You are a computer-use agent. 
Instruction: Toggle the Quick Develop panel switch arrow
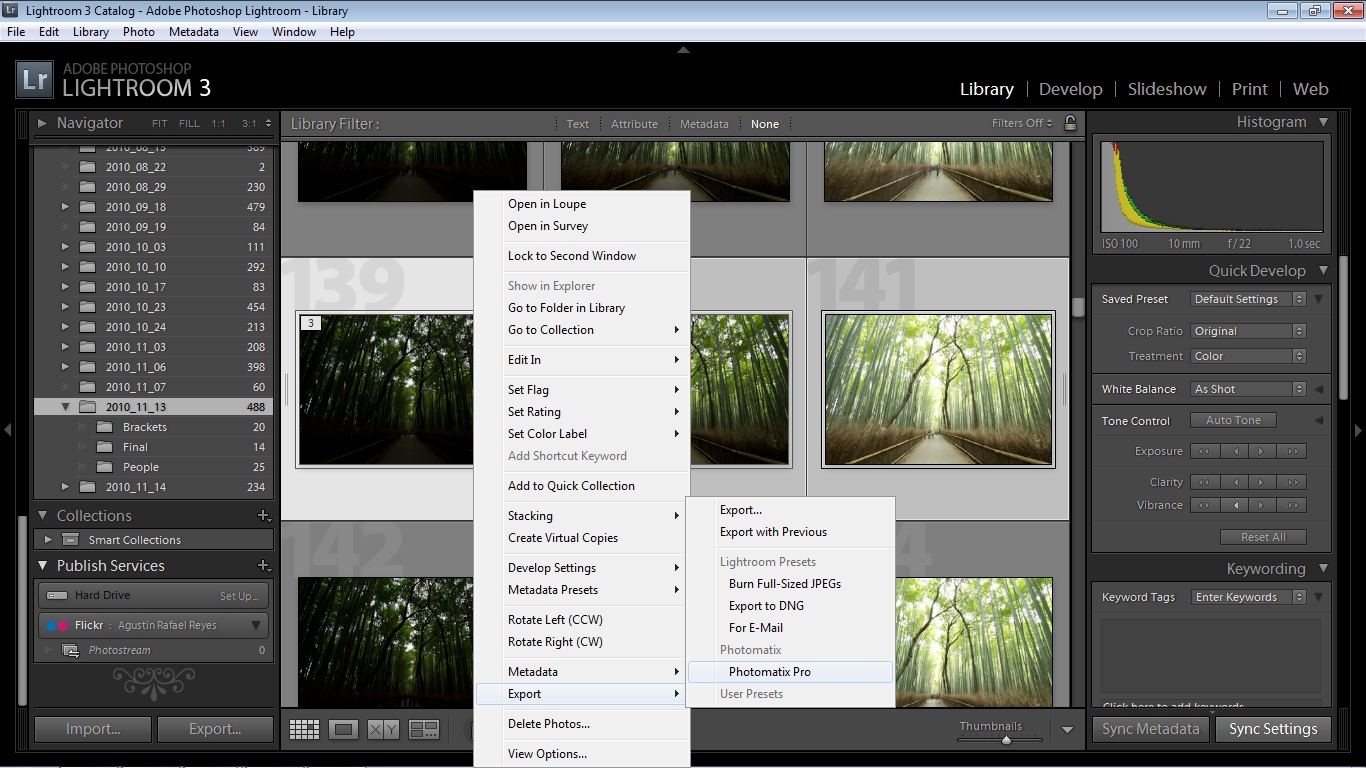pos(1323,270)
